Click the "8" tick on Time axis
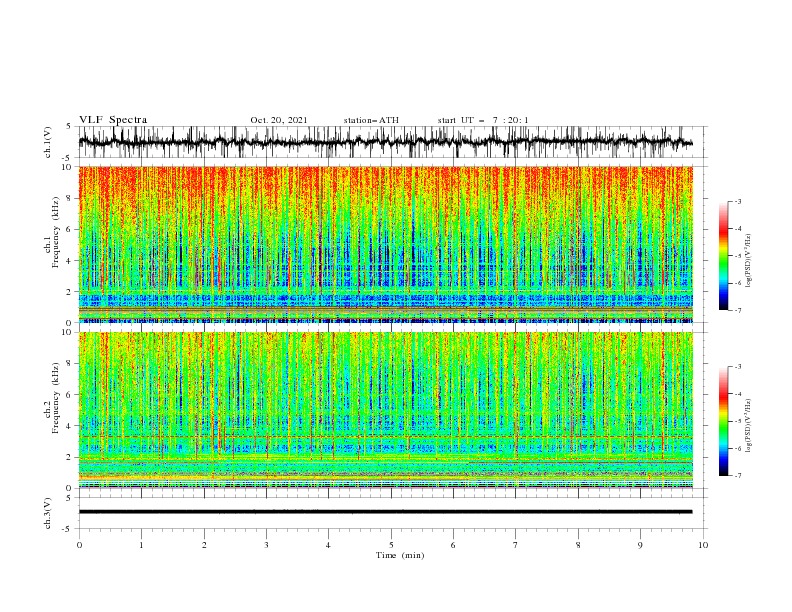The height and width of the screenshot is (612, 792). (x=578, y=545)
